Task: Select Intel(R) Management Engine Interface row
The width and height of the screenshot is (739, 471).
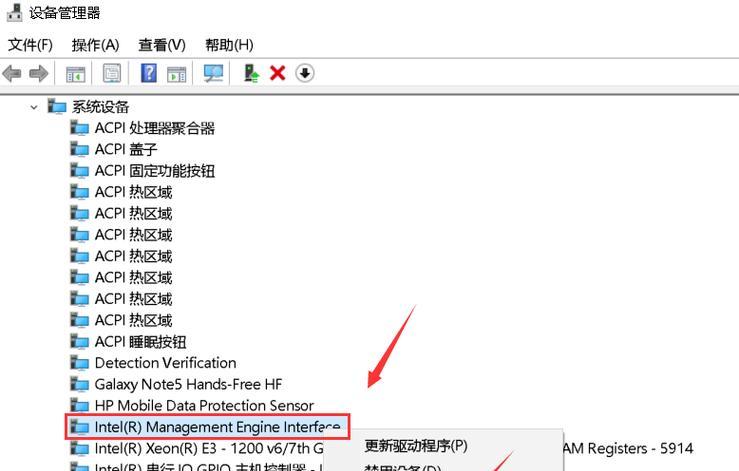Action: [x=207, y=427]
